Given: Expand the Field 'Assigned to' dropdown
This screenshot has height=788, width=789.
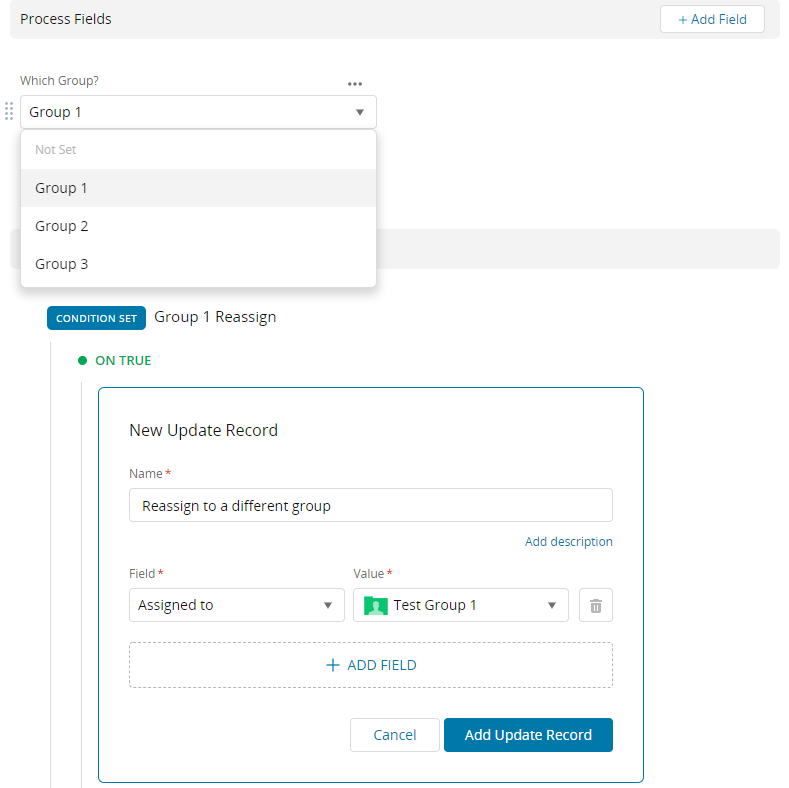Looking at the screenshot, I should pyautogui.click(x=327, y=605).
